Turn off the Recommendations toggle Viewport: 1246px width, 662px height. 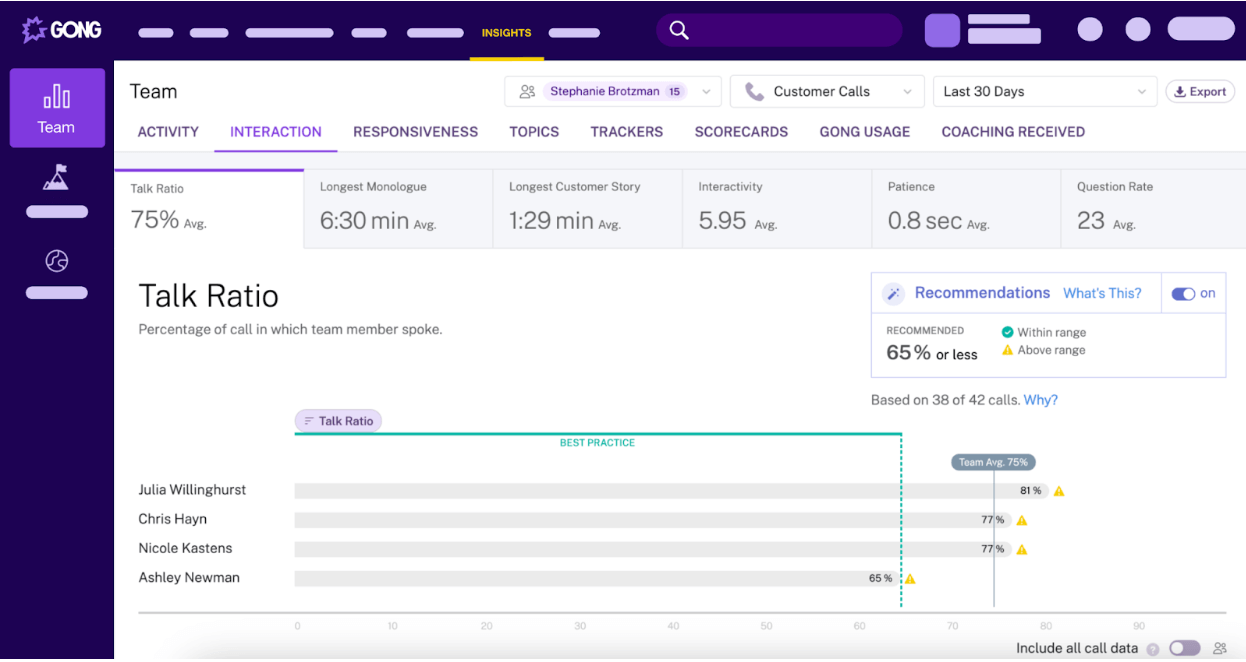tap(1183, 294)
